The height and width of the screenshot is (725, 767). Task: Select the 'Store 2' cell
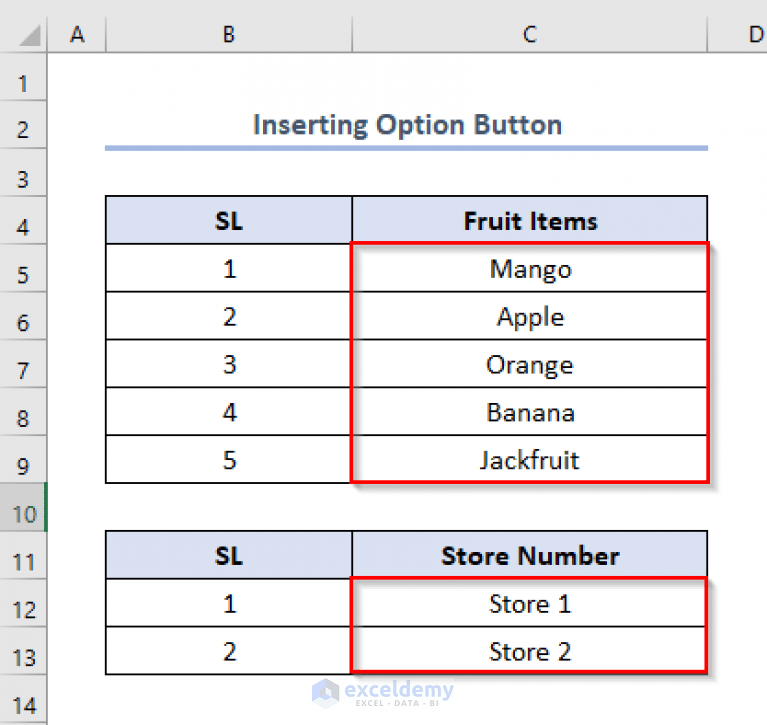[530, 652]
